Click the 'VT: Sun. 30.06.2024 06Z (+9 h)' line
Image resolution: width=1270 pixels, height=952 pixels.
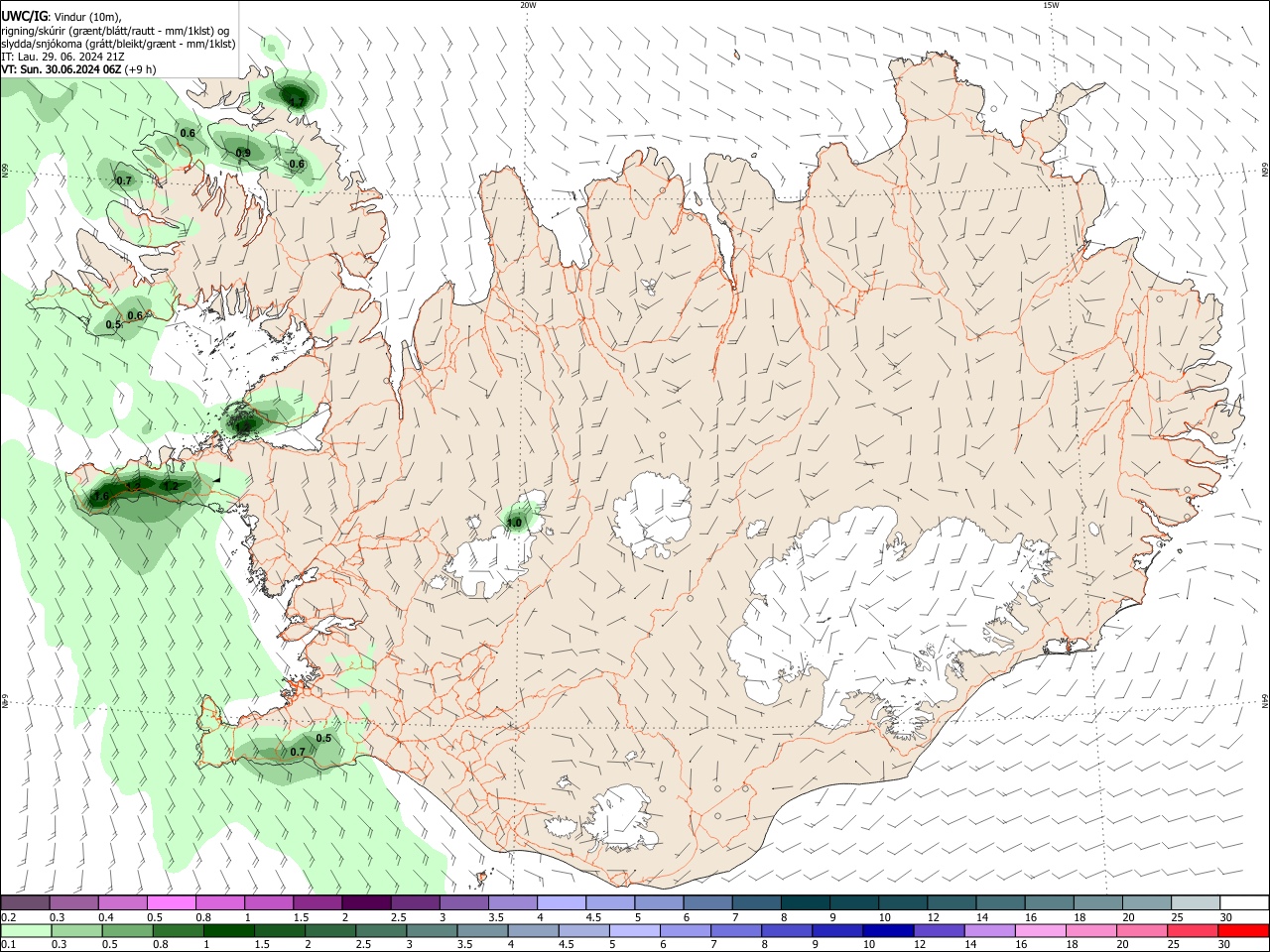tap(78, 69)
